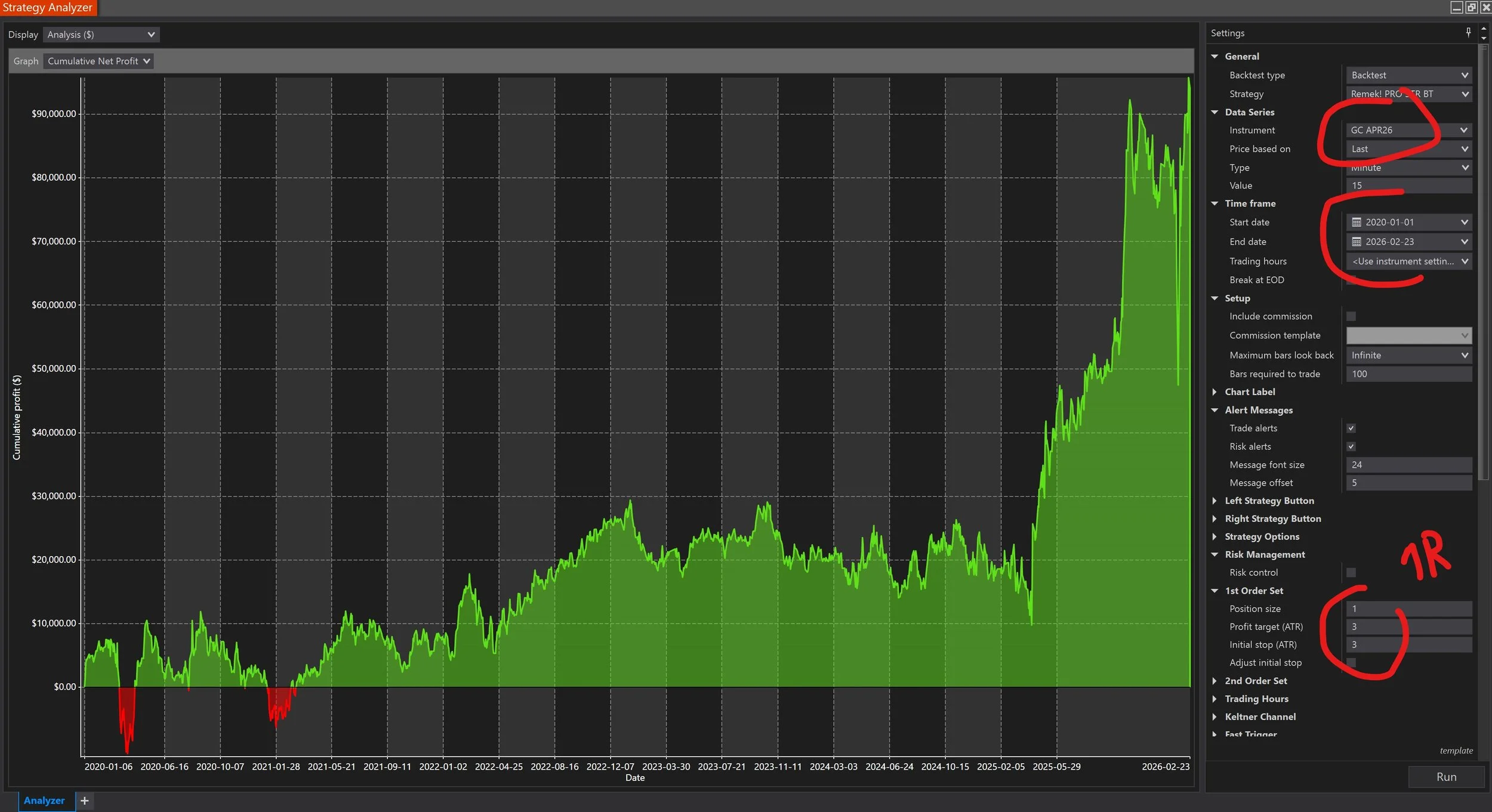1492x812 pixels.
Task: Open the Instrument GC APR26 dropdown
Action: pos(1408,130)
